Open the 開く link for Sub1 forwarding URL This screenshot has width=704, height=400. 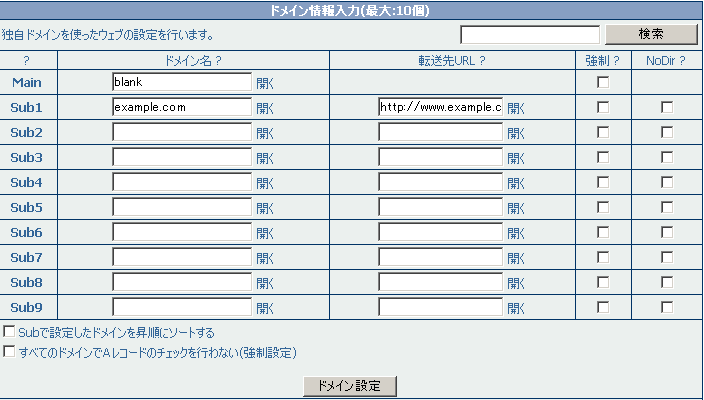(516, 108)
